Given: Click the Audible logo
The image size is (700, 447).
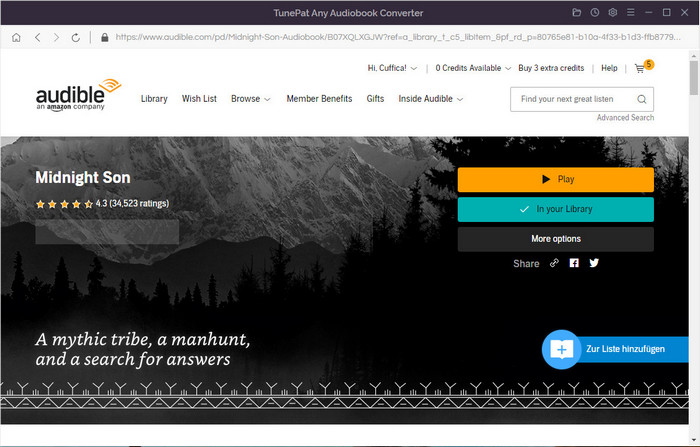Looking at the screenshot, I should tap(78, 95).
